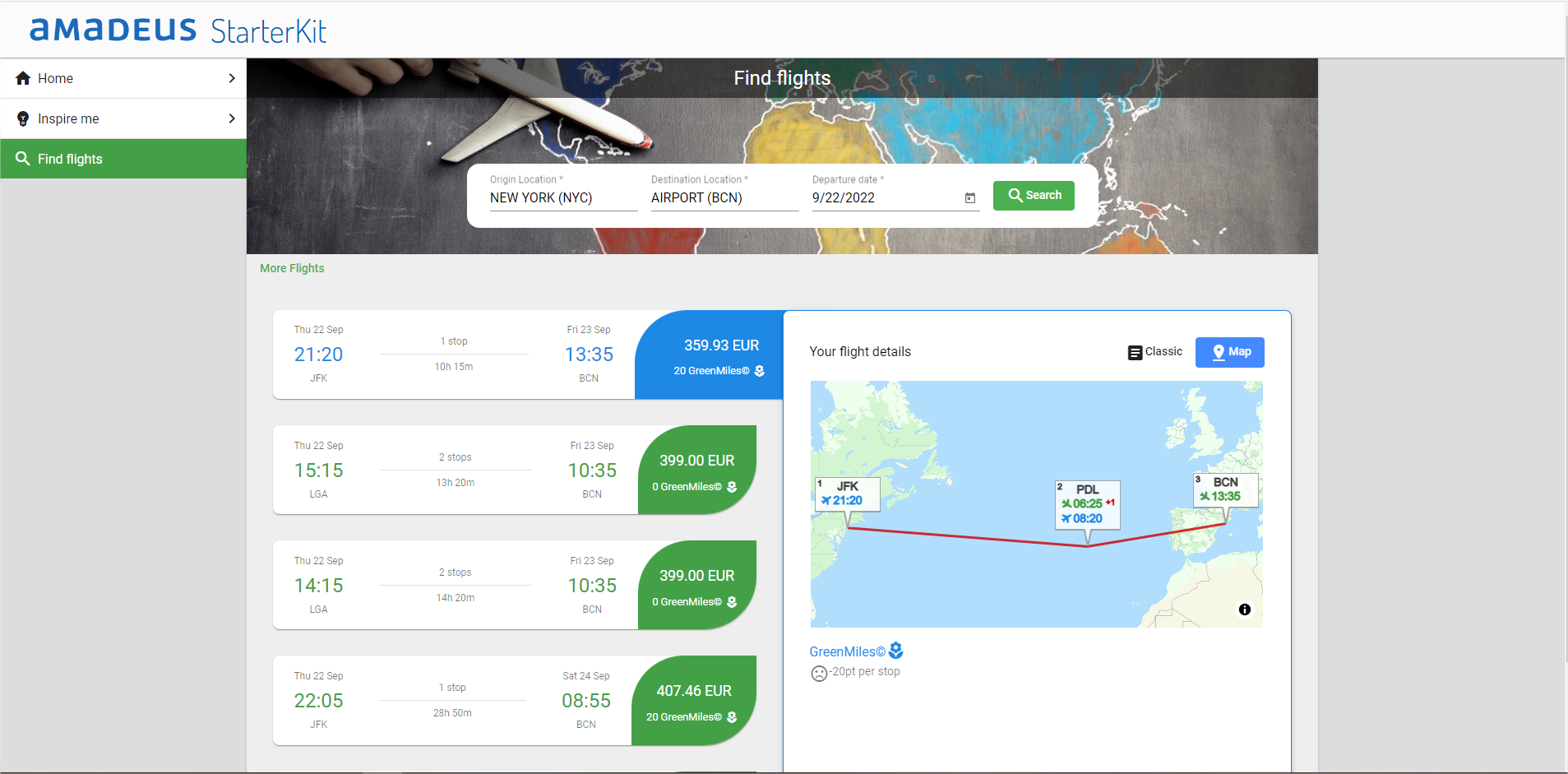The width and height of the screenshot is (1568, 774).
Task: Edit the Origin Location field
Action: (564, 198)
